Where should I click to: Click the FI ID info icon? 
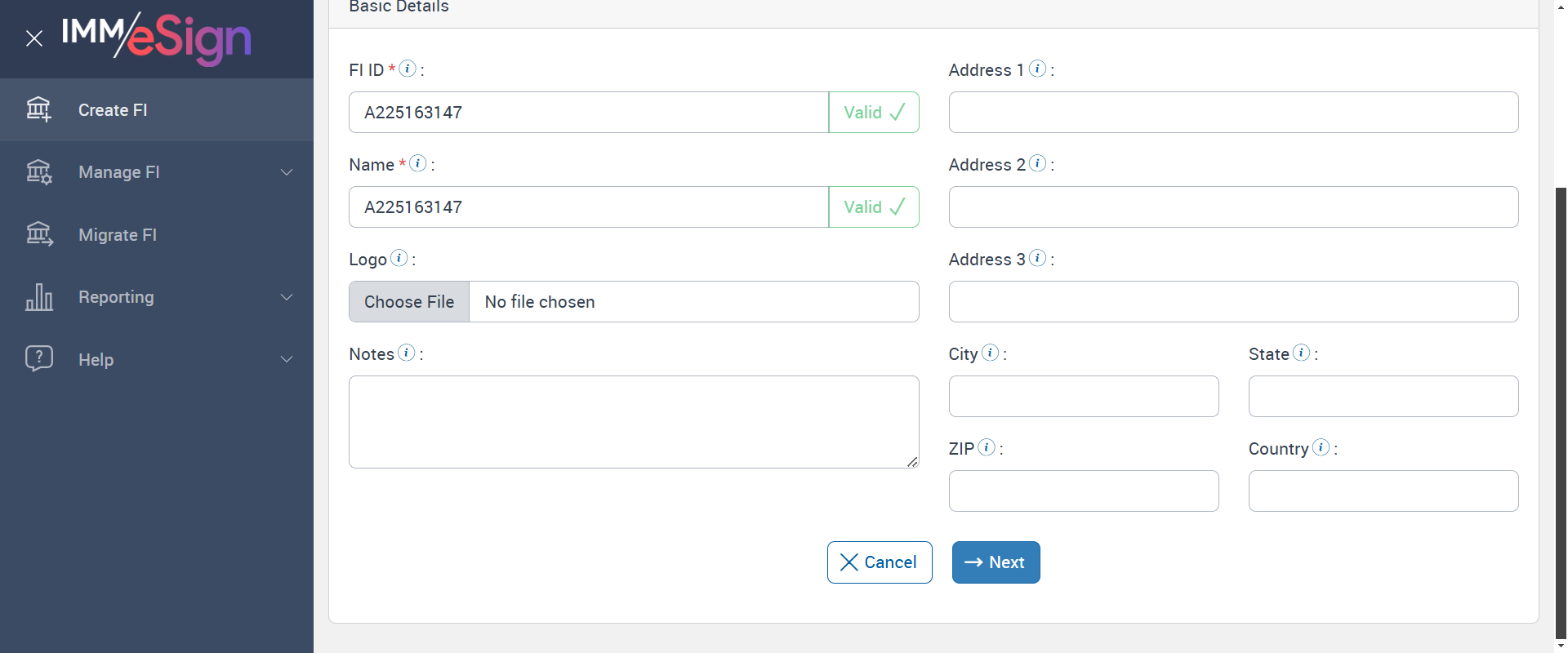408,69
